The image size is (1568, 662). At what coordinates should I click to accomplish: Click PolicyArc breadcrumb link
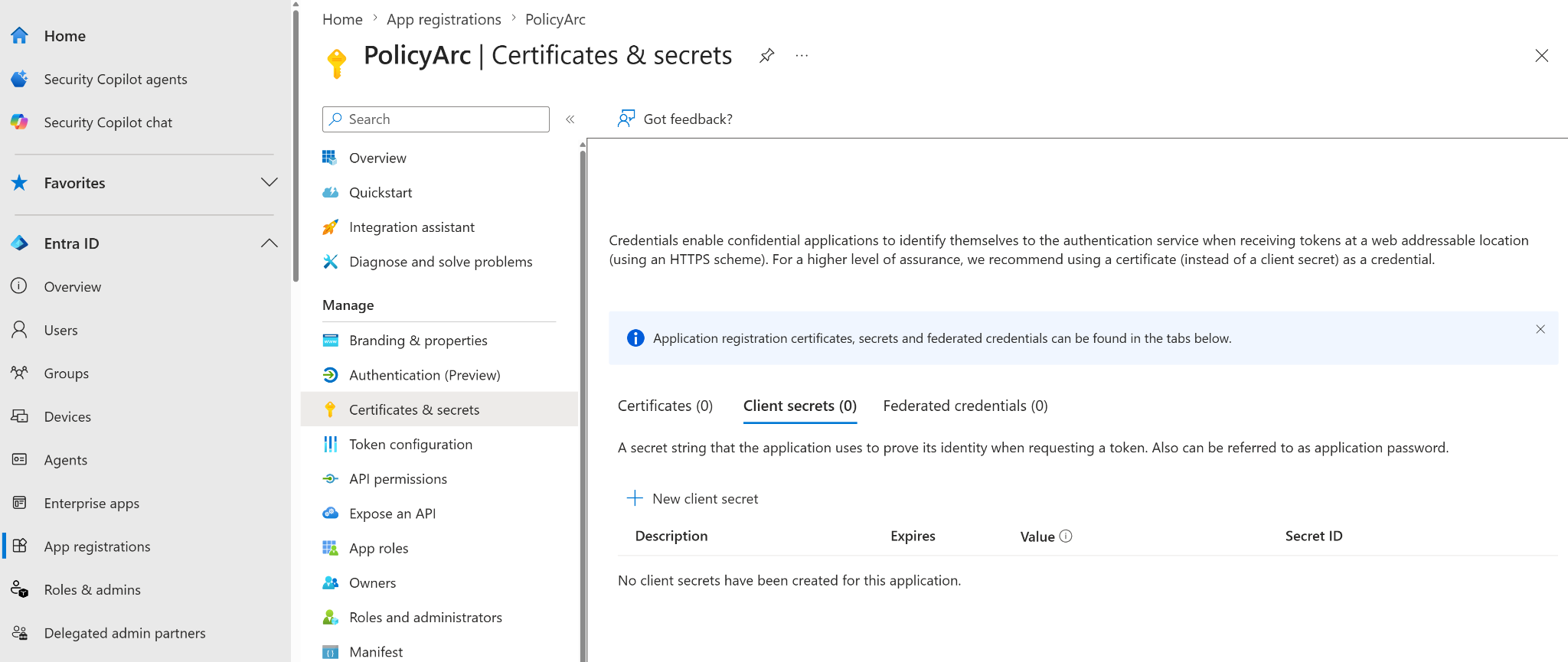pos(555,19)
